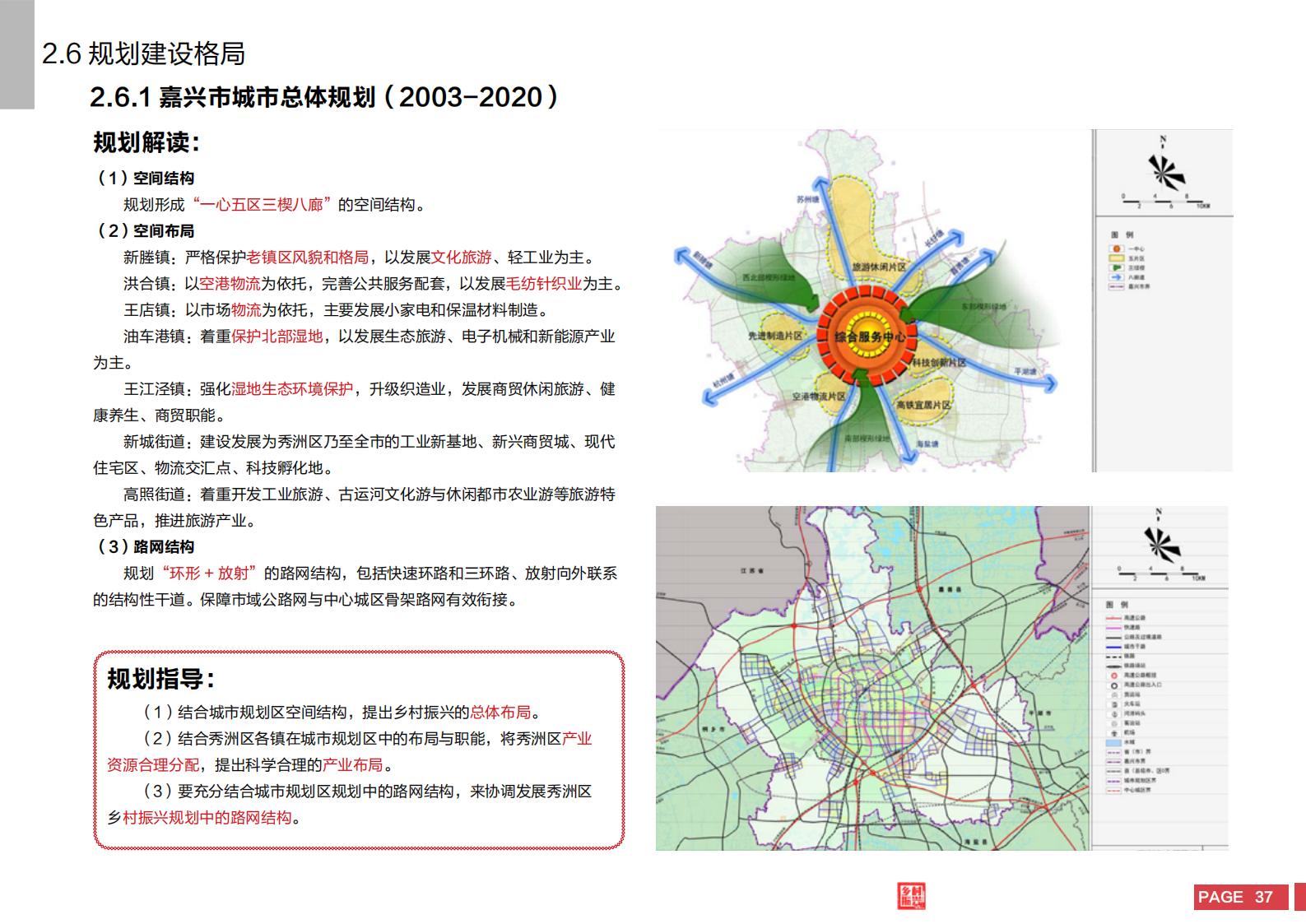Click the red circle 高速公路枢纽 legend symbol
Viewport: 1306px width, 924px height.
click(1114, 676)
